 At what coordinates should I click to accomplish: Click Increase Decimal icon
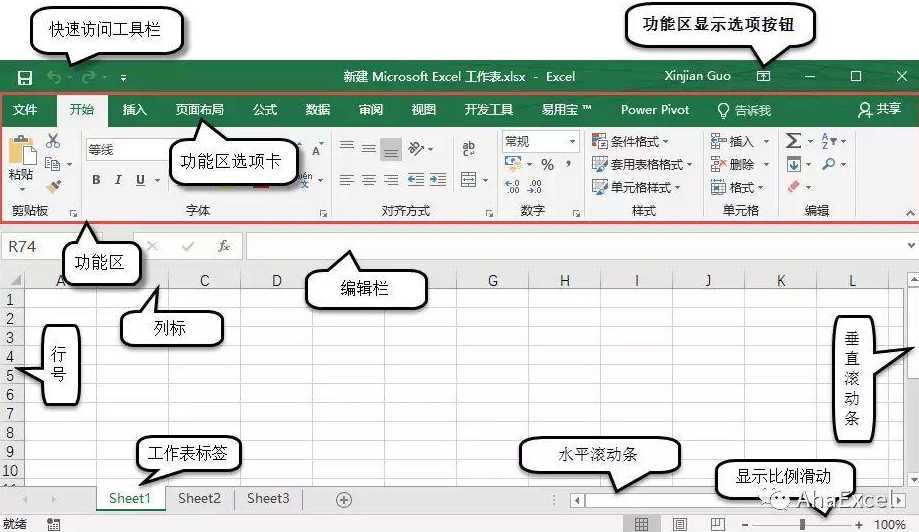[x=512, y=187]
